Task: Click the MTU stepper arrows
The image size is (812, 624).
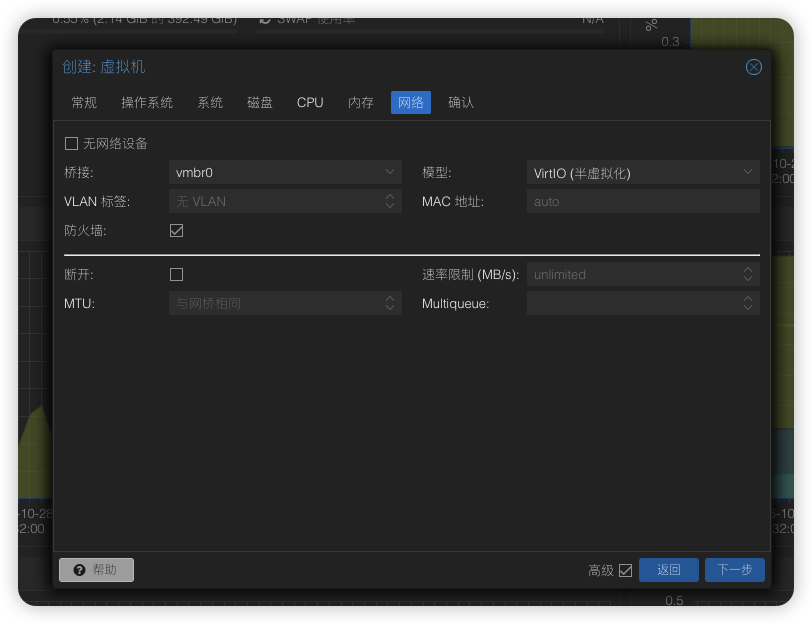Action: point(390,303)
